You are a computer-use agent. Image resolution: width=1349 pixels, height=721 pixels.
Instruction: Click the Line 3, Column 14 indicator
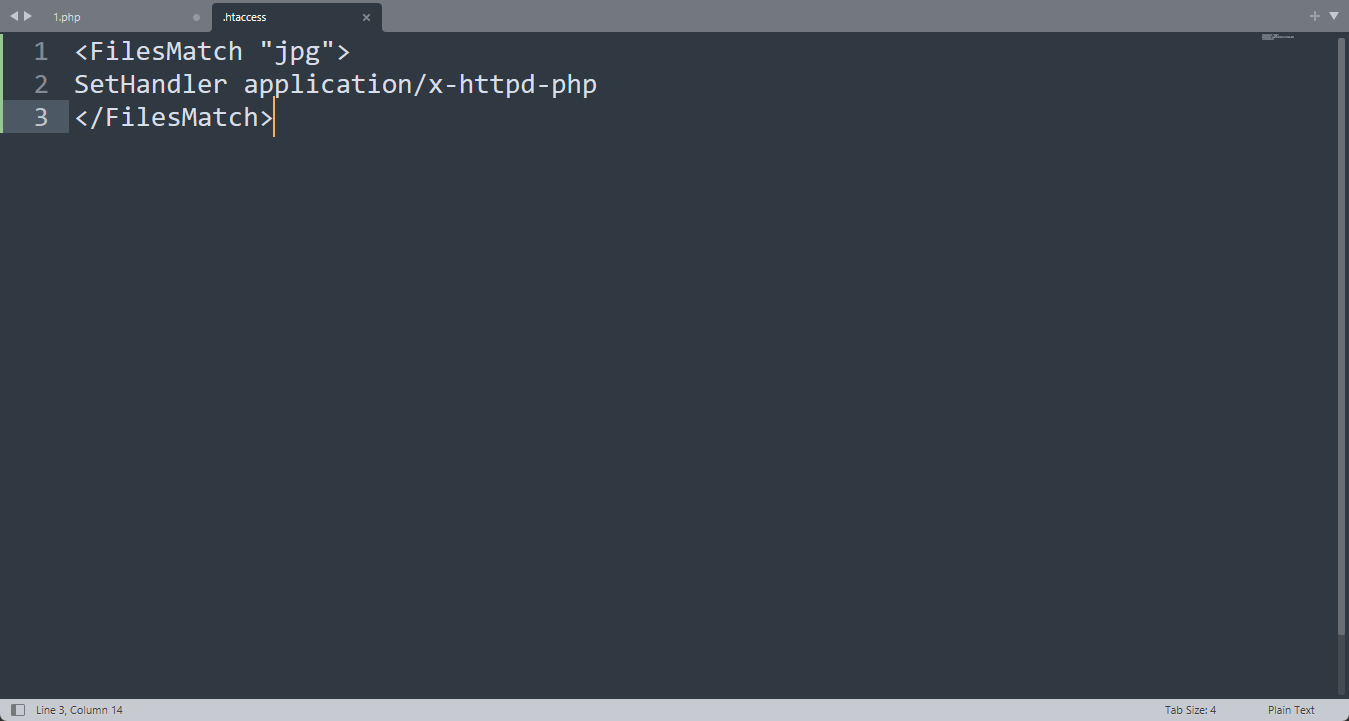[x=79, y=710]
